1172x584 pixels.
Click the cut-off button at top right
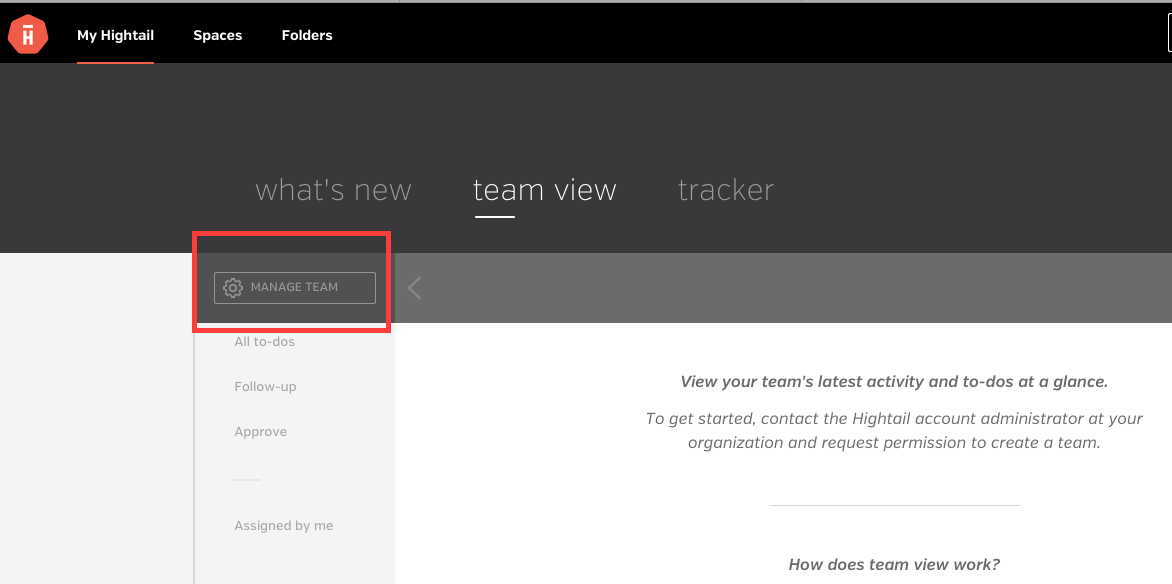pyautogui.click(x=1169, y=34)
